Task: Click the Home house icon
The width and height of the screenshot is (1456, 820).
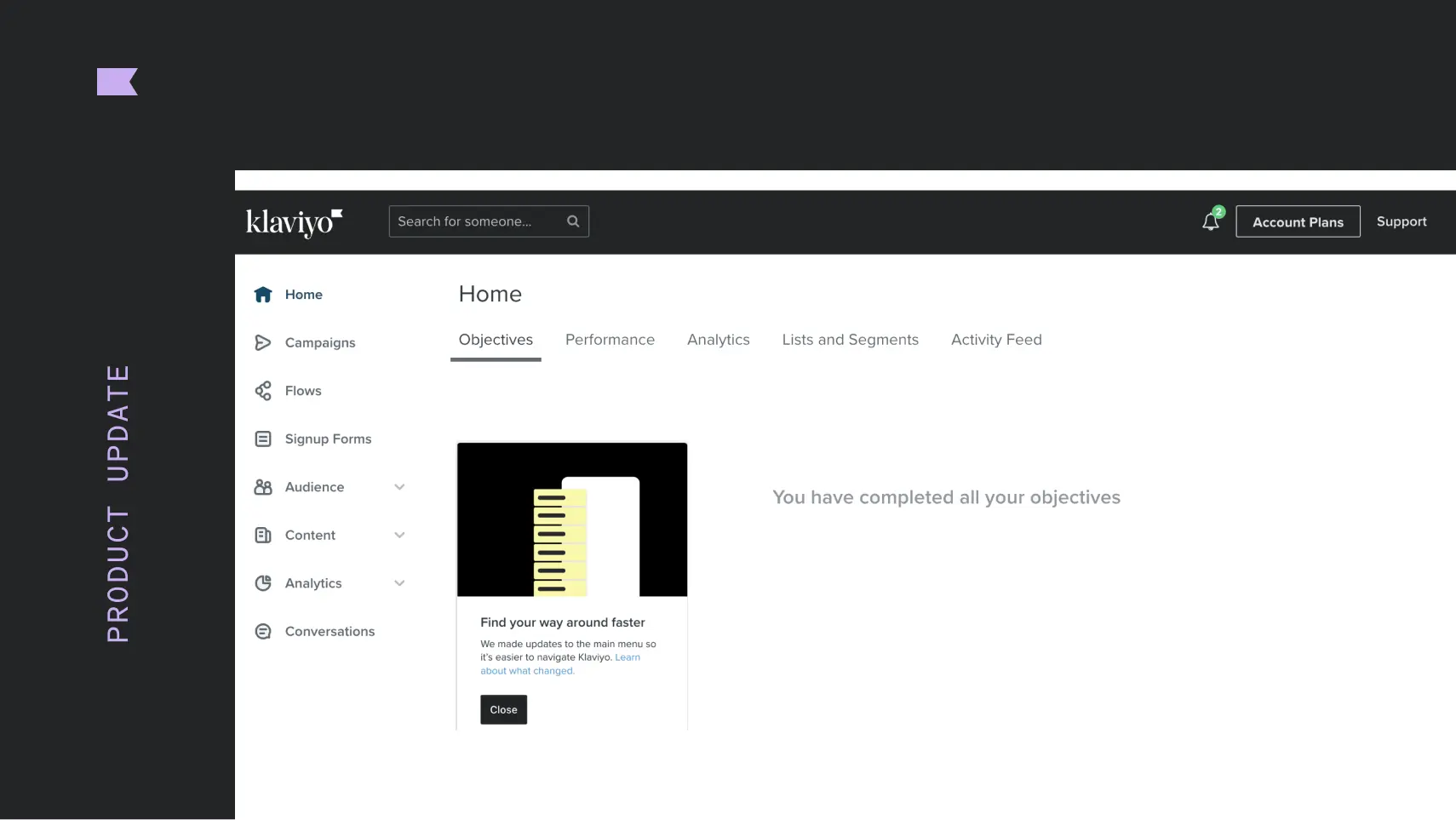Action: (263, 295)
